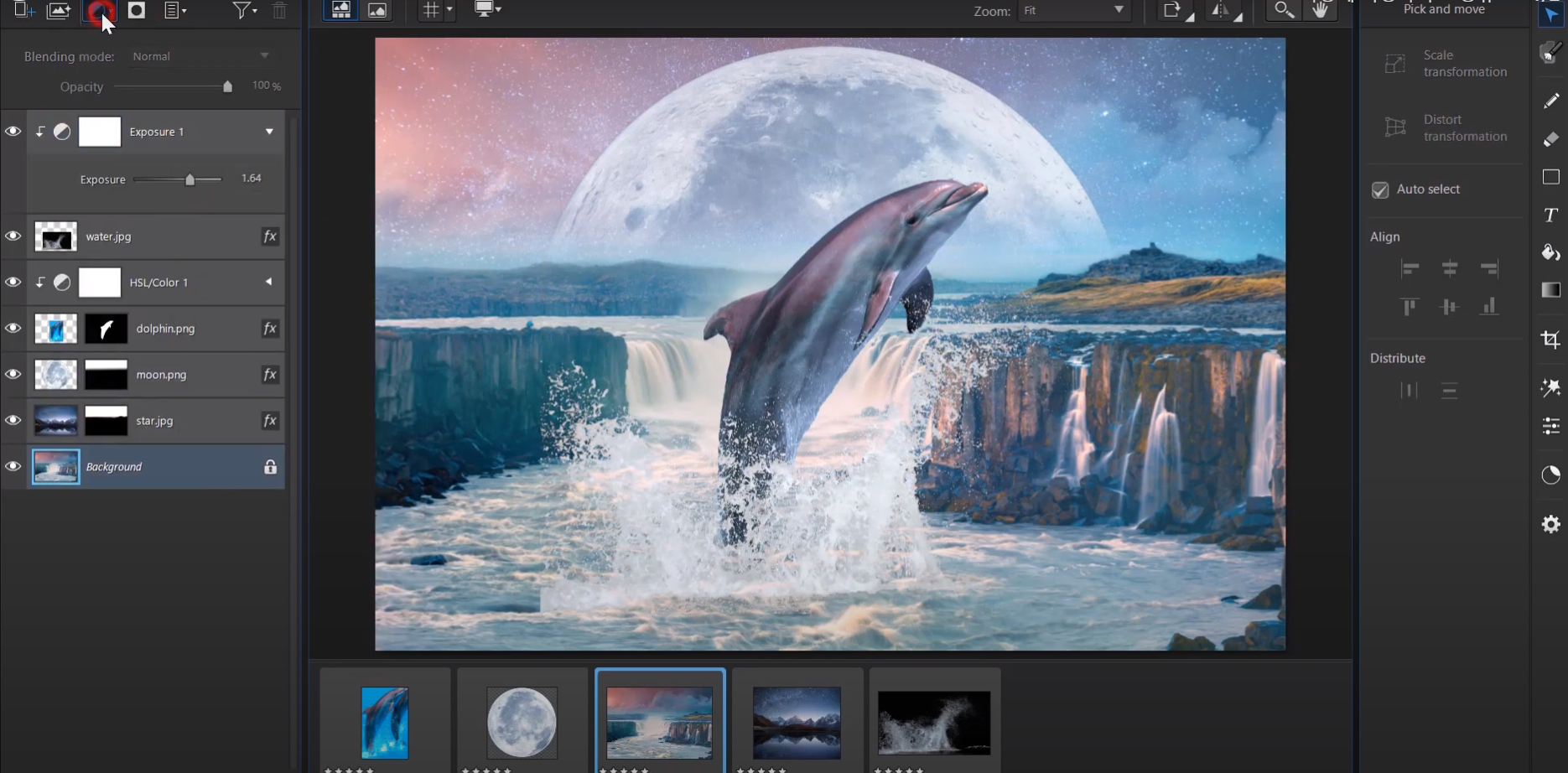Toggle the Auto select checkbox
The image size is (1568, 773).
click(x=1380, y=189)
